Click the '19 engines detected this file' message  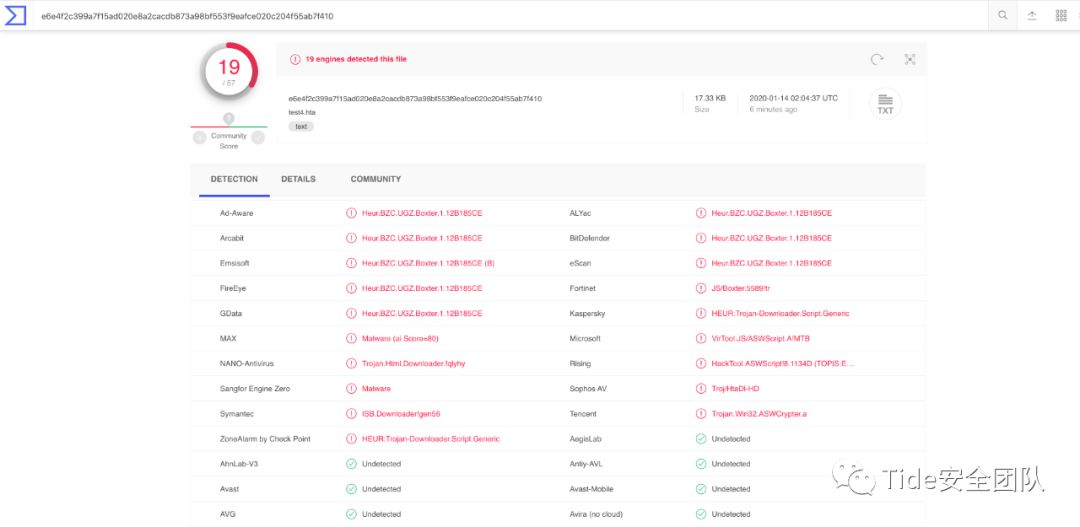click(x=356, y=59)
